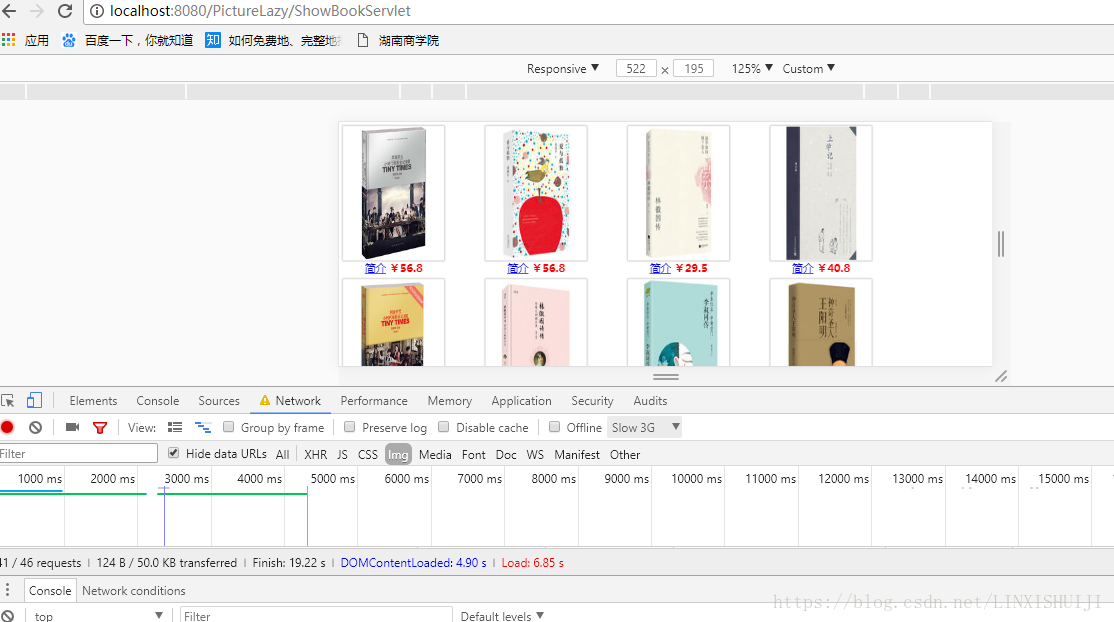Click the book cover priced ¥29.5
Screen dimensions: 1114x622
coord(678,193)
